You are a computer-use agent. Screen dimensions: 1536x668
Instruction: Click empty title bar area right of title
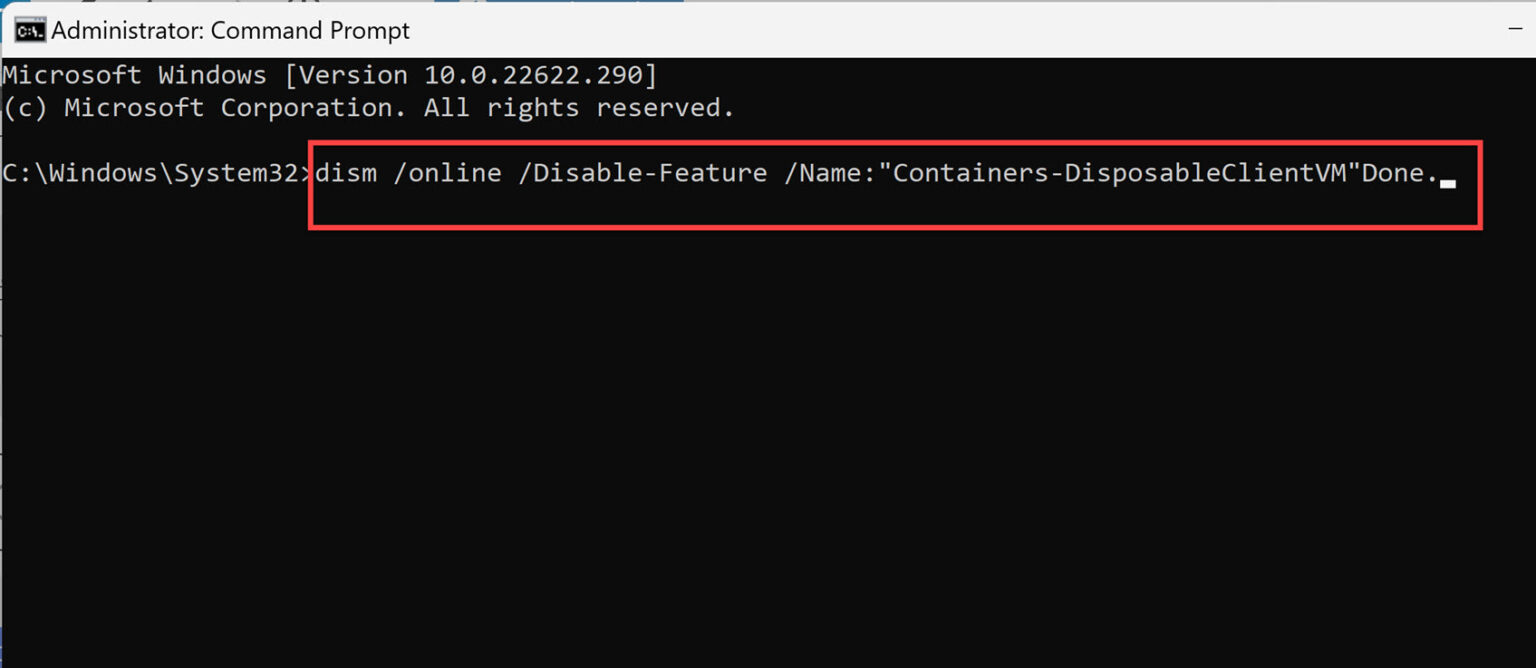(x=900, y=31)
